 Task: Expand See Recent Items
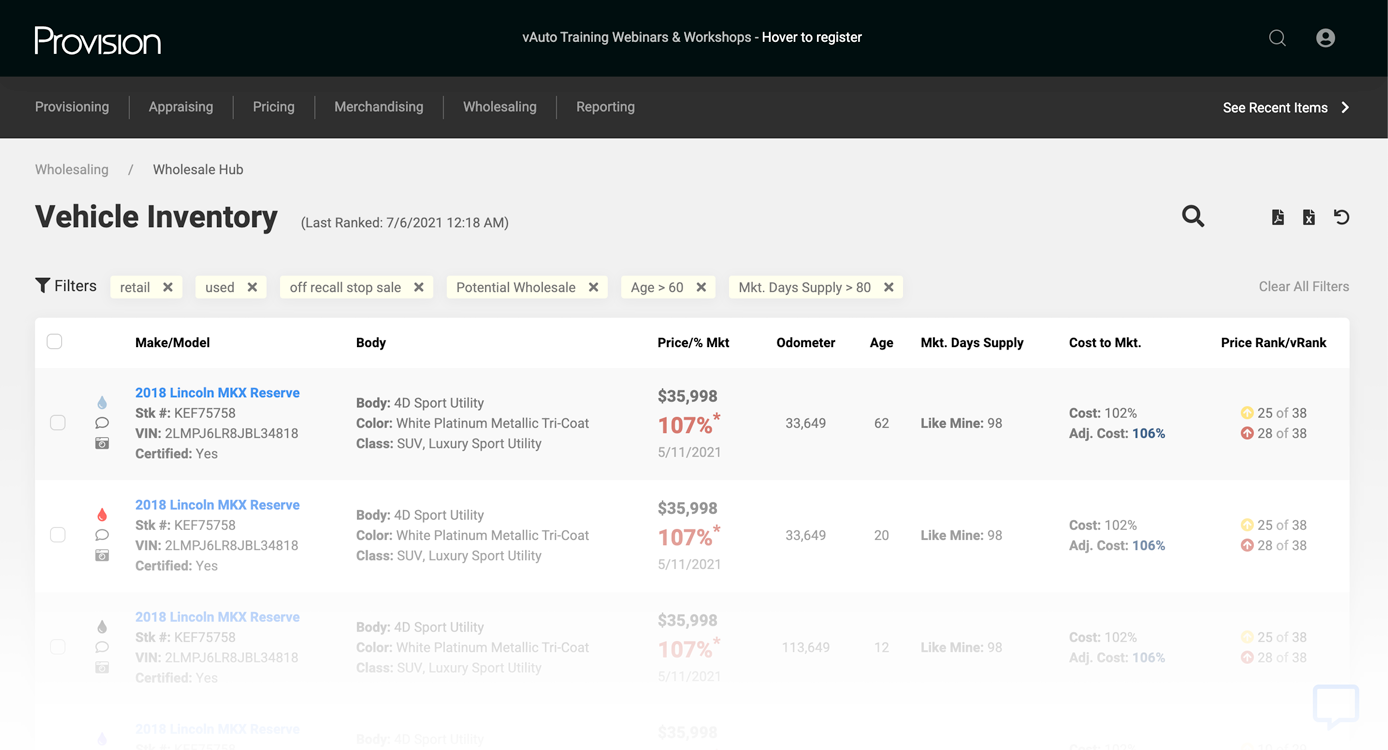pyautogui.click(x=1286, y=107)
